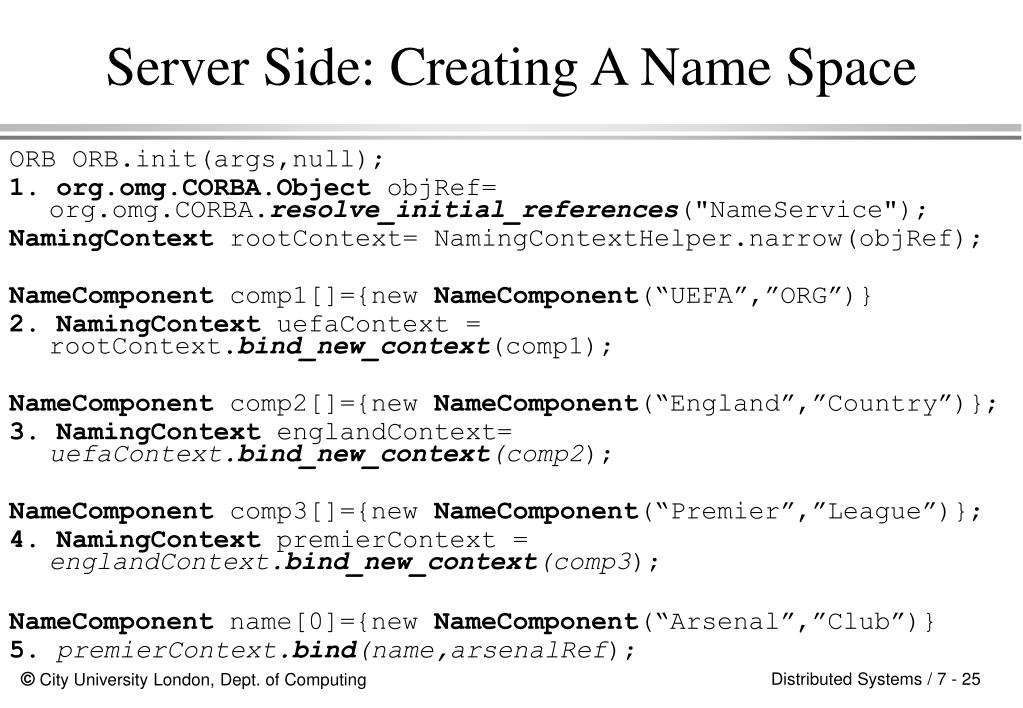This screenshot has width=1023, height=708.
Task: Click 'org.omg.CORBA.Object' in step 1
Action: tap(213, 188)
